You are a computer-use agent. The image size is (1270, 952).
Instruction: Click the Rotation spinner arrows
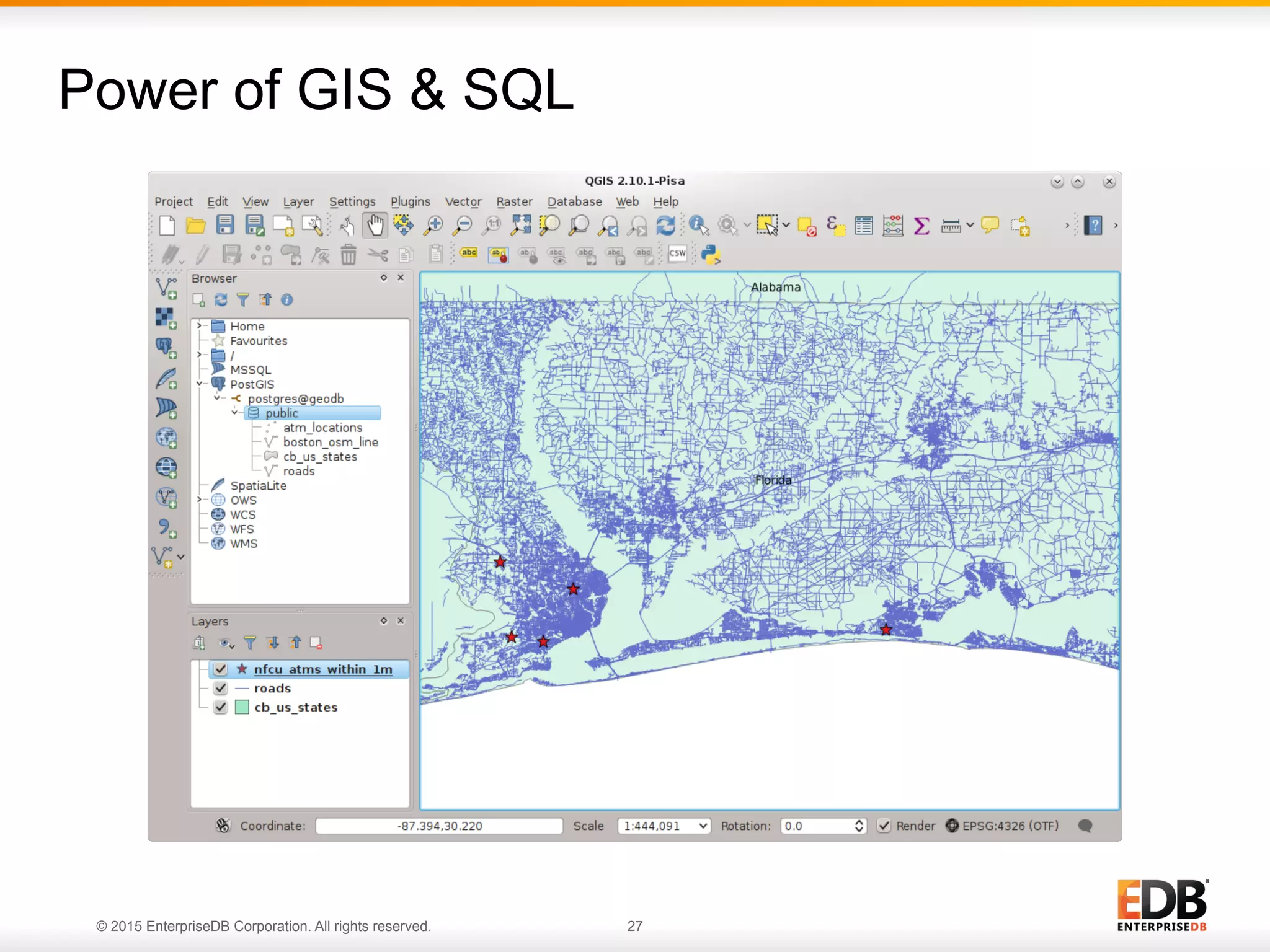click(859, 826)
